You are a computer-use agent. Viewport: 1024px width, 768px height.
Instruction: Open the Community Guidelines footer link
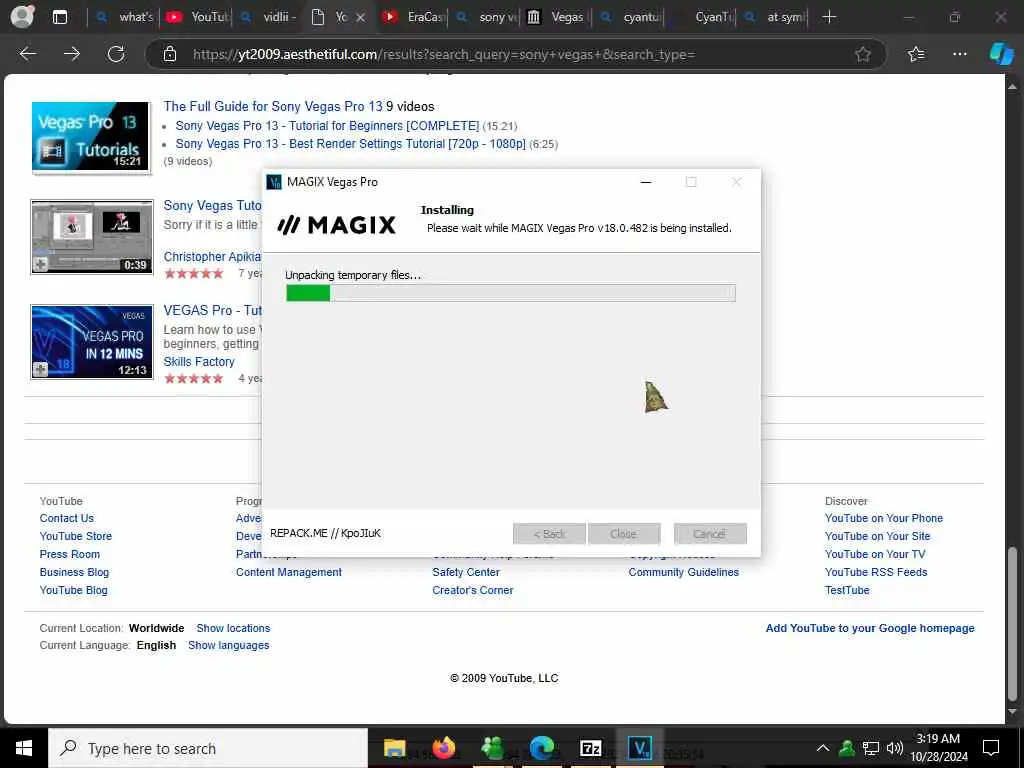point(684,572)
